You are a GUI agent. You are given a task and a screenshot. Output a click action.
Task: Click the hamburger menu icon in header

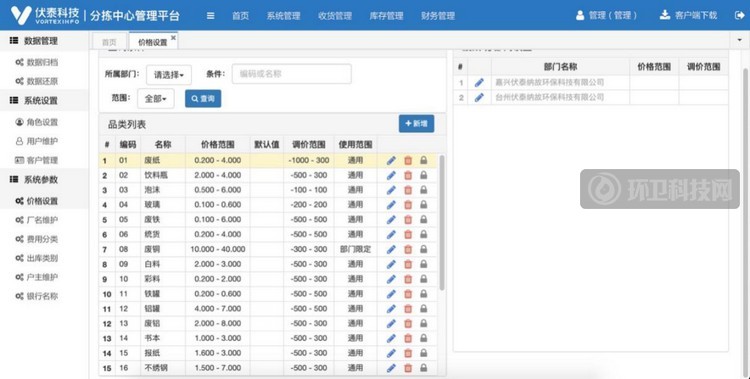[210, 15]
